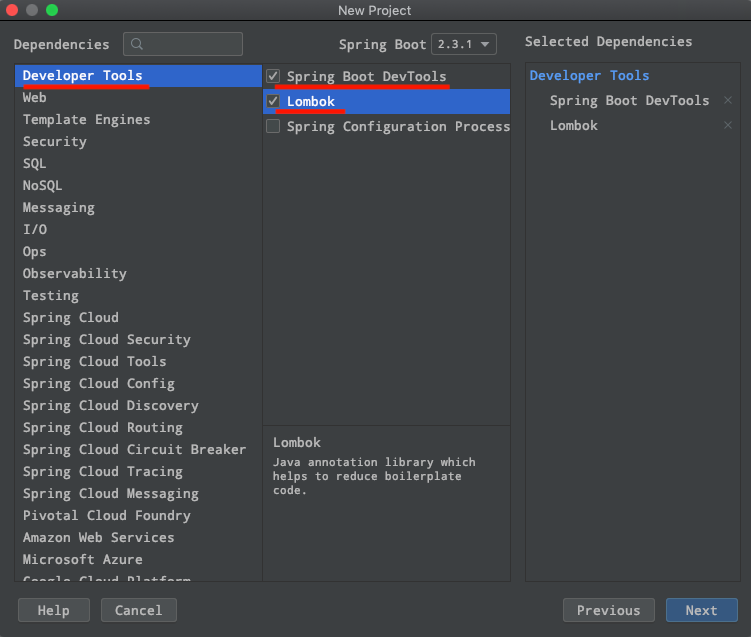This screenshot has width=751, height=637.
Task: Select the Testing category
Action: 138,296
